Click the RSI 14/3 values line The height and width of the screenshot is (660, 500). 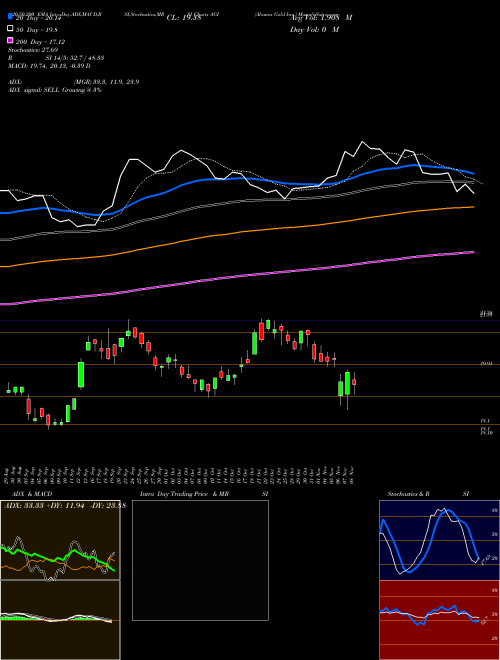(56, 58)
